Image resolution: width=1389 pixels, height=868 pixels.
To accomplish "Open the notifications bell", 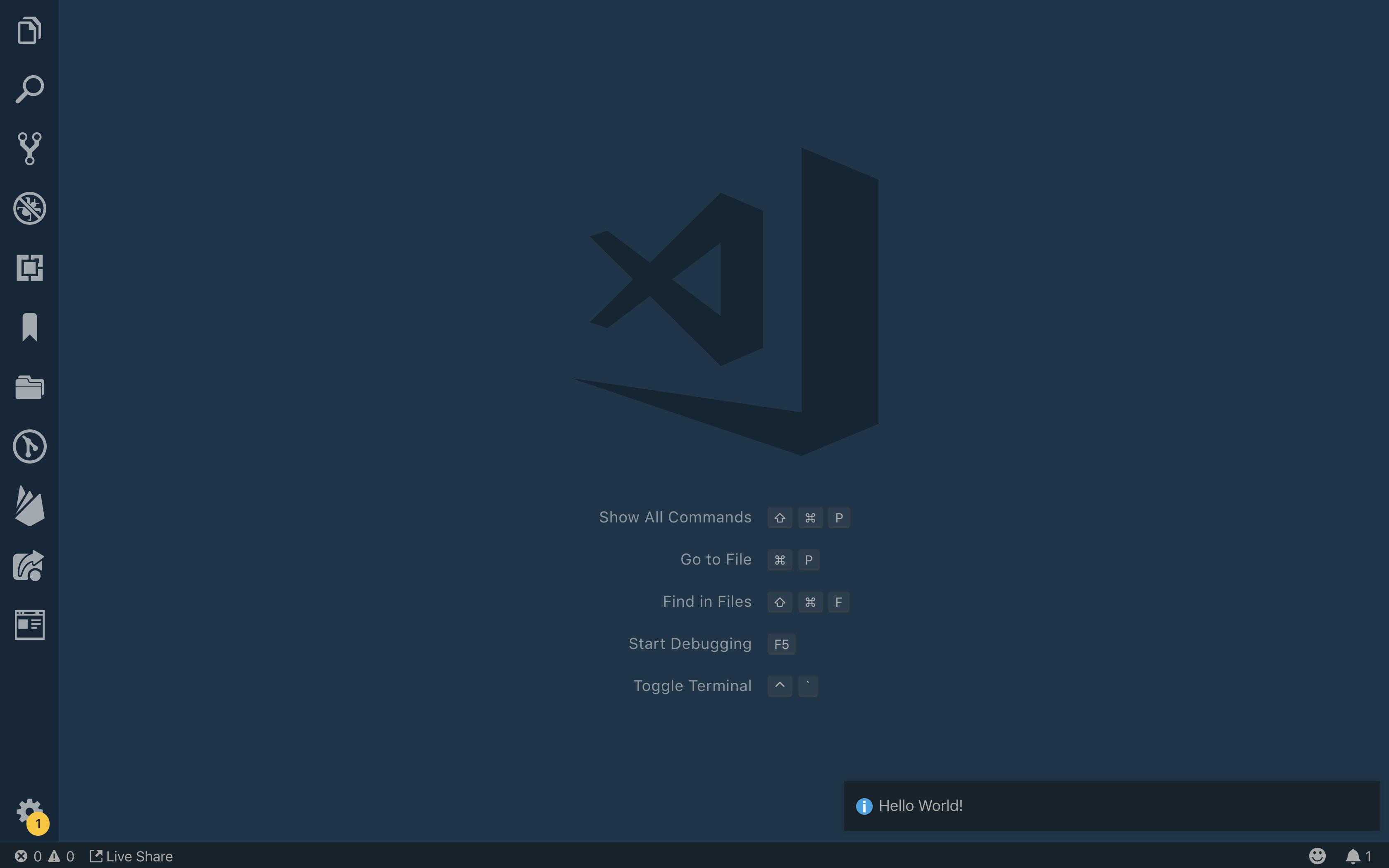I will pos(1353,855).
